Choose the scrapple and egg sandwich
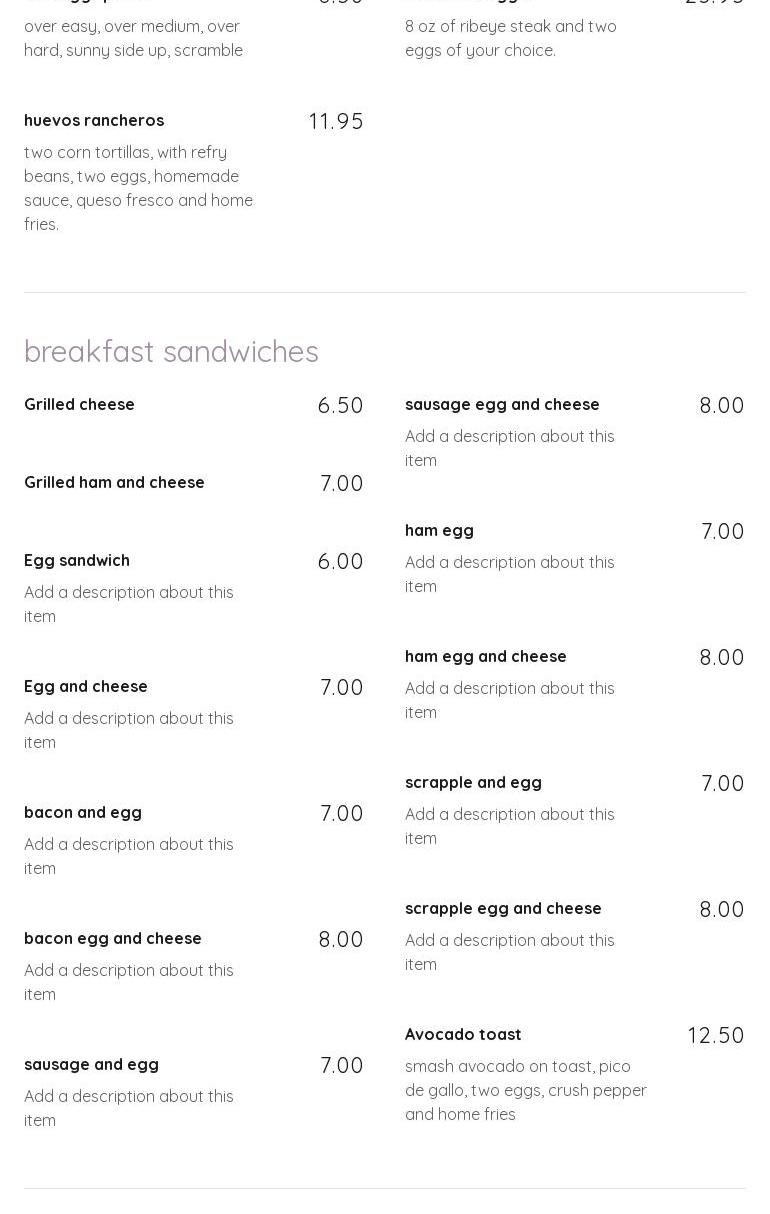The width and height of the screenshot is (770, 1214). pos(473,782)
